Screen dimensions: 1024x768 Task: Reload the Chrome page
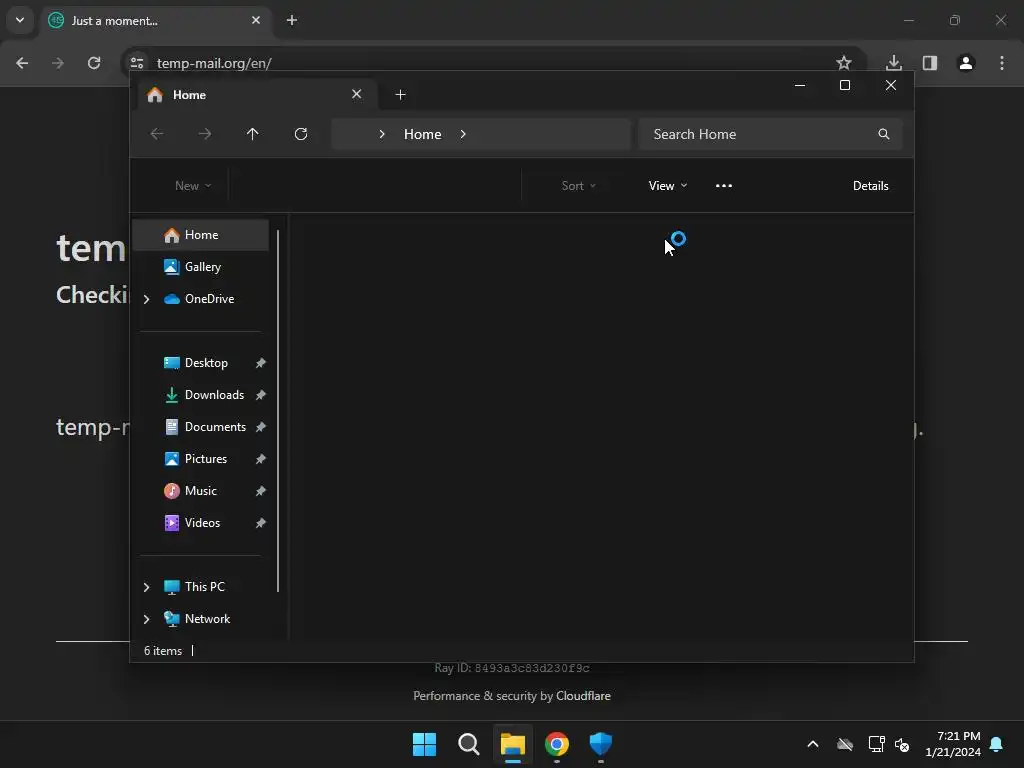(94, 63)
